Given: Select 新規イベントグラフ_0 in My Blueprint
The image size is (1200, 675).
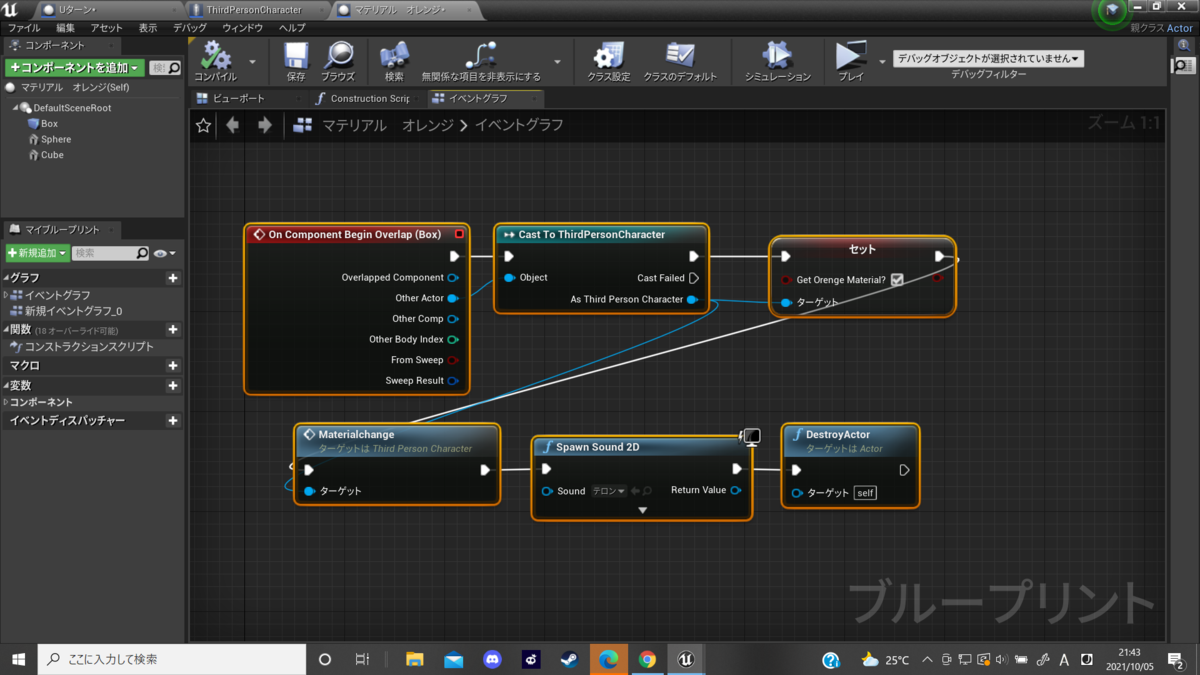Looking at the screenshot, I should (73, 311).
